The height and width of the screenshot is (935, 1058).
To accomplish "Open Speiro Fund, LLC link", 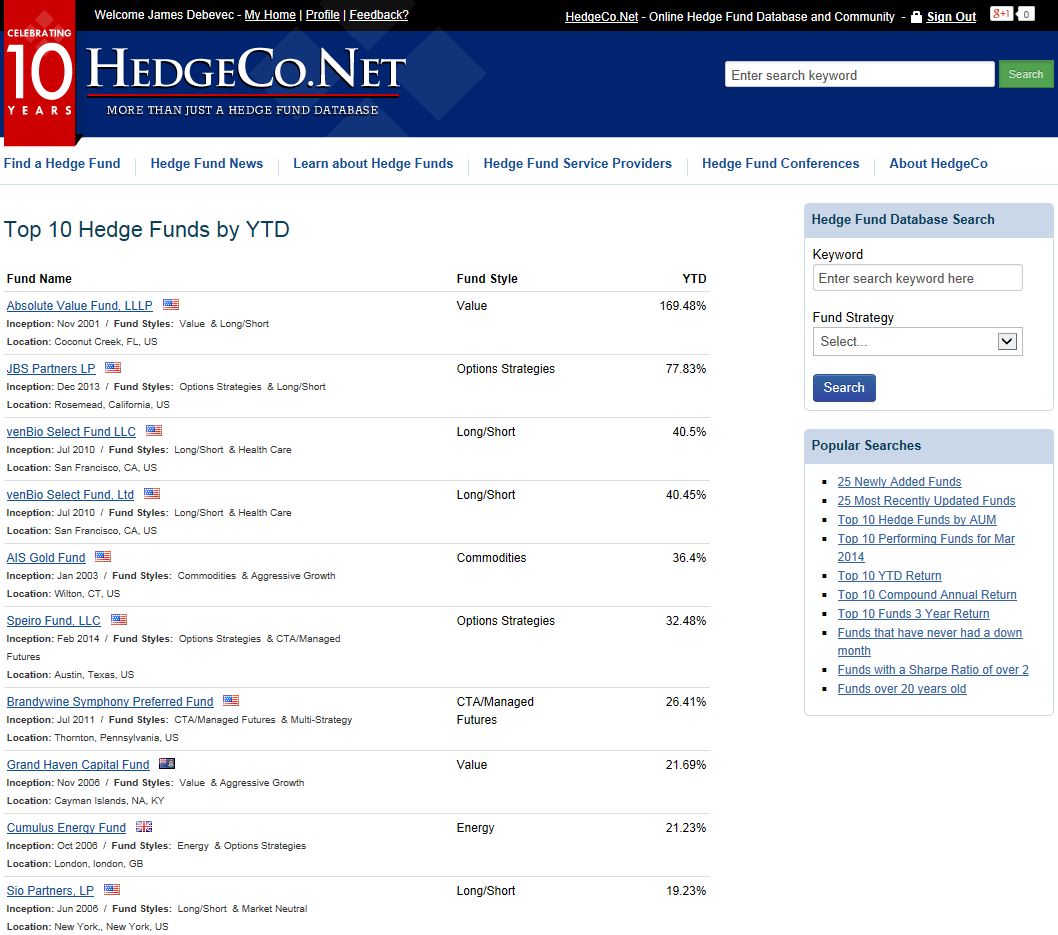I will [54, 621].
